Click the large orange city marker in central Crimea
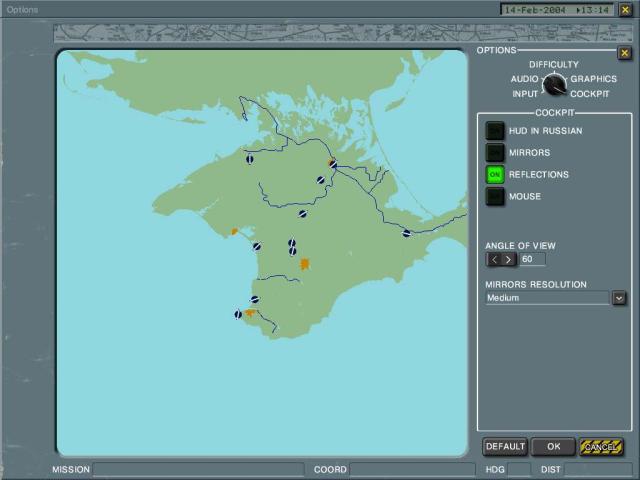 305,264
